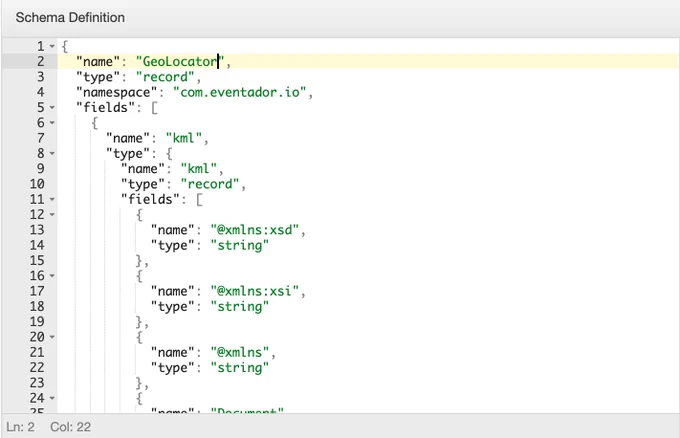Click line number 10 in the gutter

coord(37,184)
